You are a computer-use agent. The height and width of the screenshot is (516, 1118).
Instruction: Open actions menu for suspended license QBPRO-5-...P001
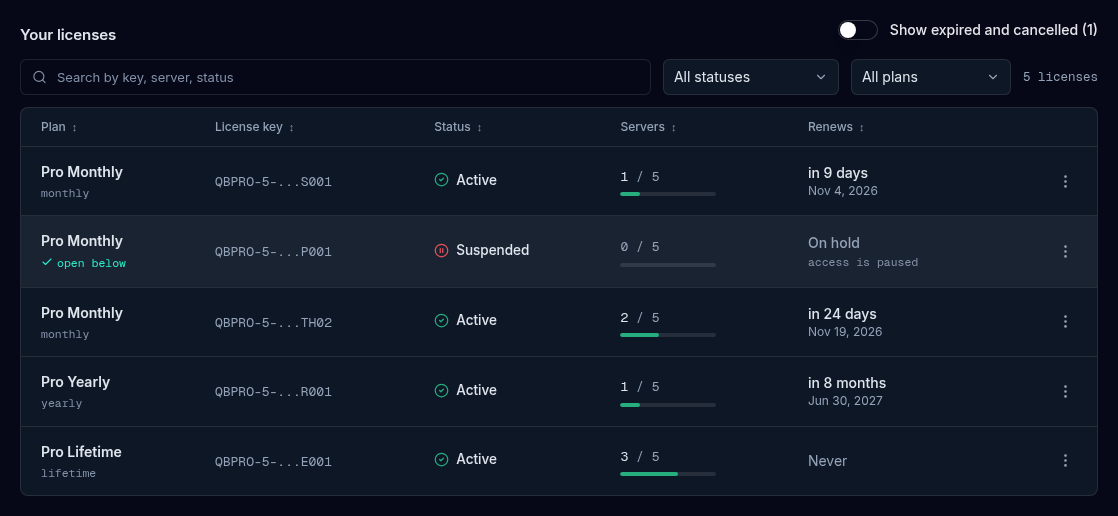1065,252
